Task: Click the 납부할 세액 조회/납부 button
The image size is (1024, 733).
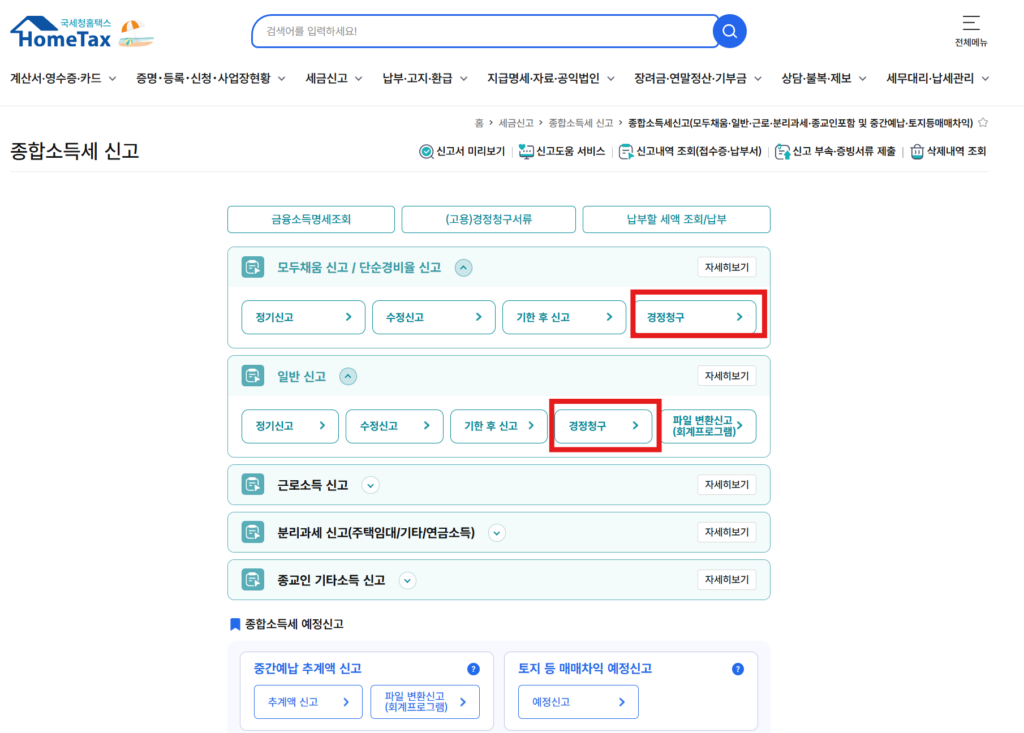Action: 677,220
